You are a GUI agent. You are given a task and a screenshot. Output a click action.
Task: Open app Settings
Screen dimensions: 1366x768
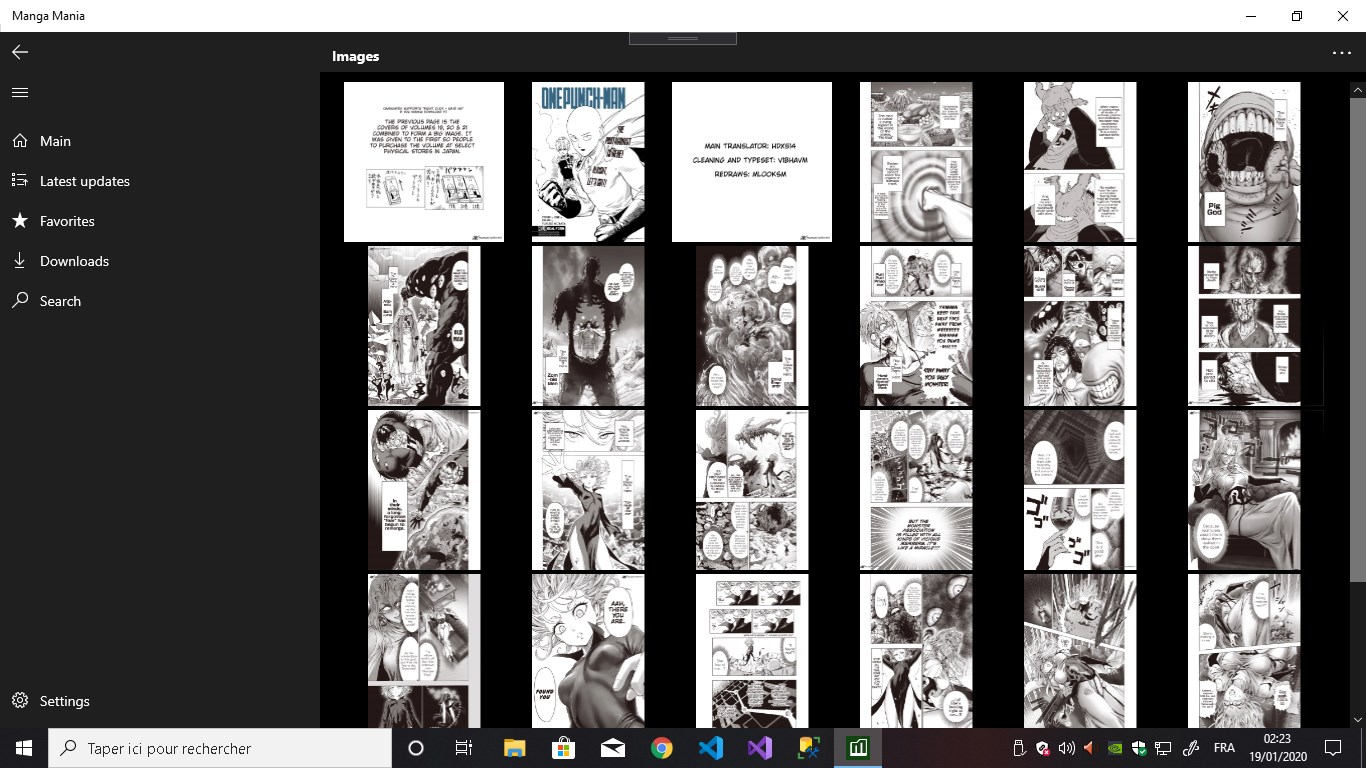(160, 701)
